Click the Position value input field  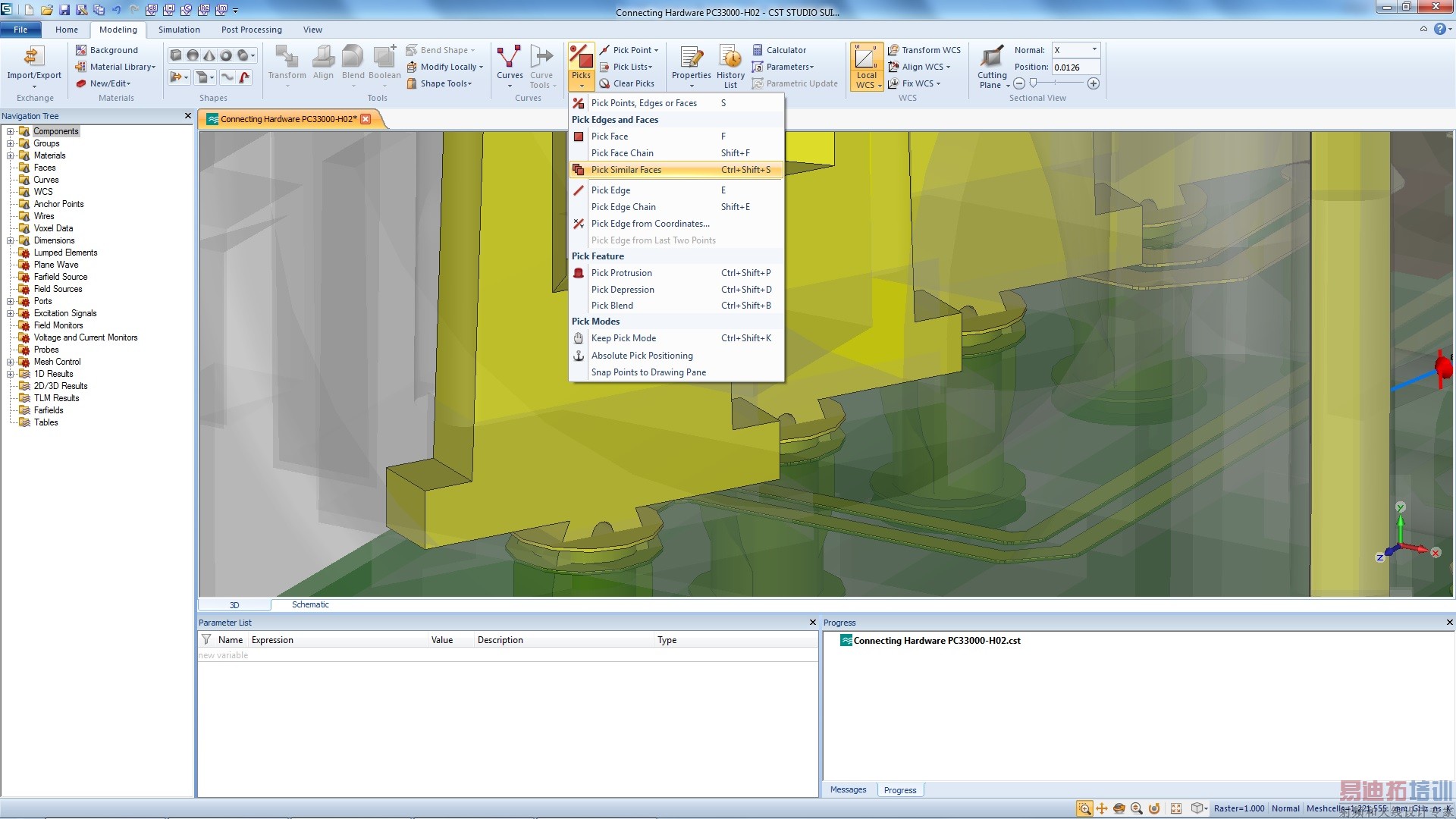click(1075, 67)
